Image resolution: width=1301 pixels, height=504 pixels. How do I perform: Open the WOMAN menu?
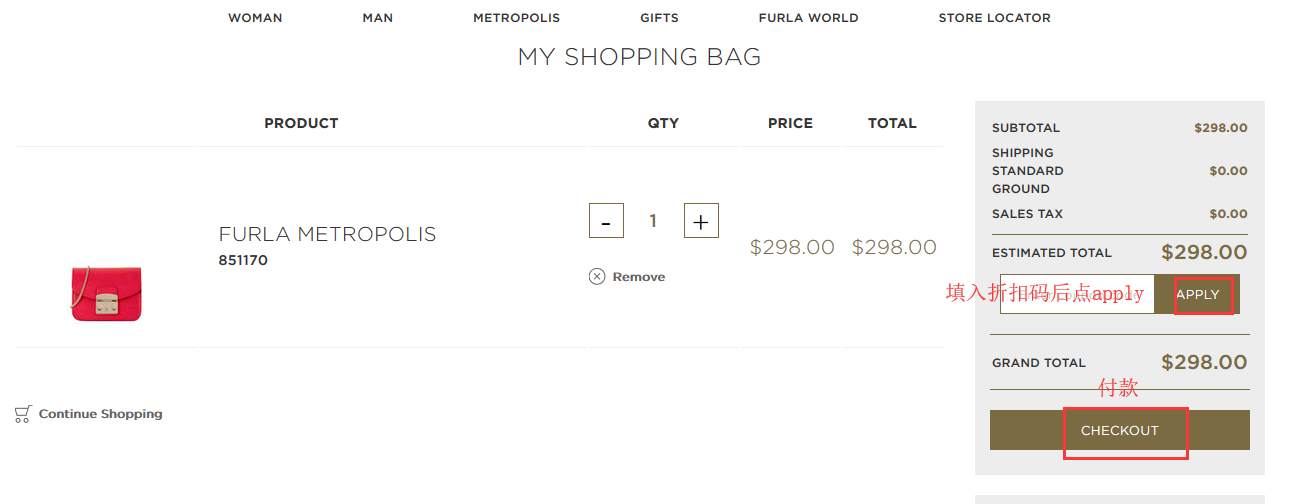[255, 18]
